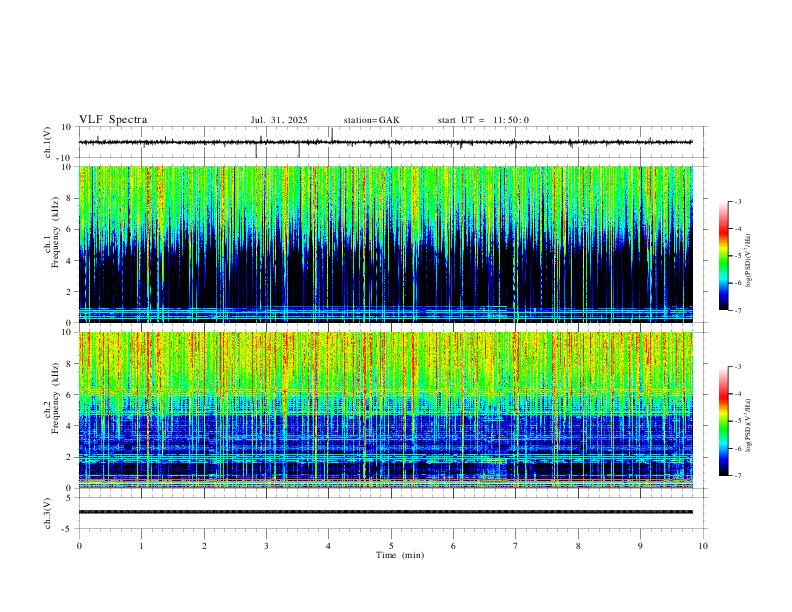The width and height of the screenshot is (792, 612).
Task: Click time axis tick label '10'
Action: (x=703, y=546)
